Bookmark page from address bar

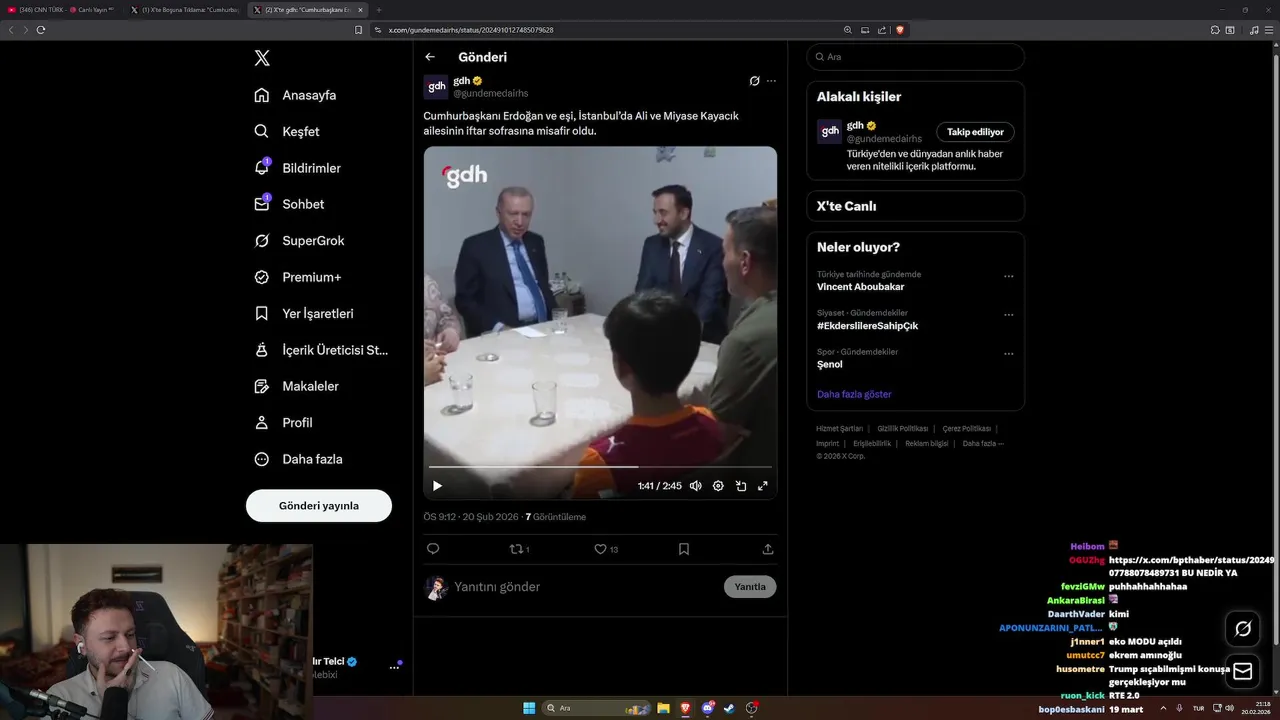point(359,30)
